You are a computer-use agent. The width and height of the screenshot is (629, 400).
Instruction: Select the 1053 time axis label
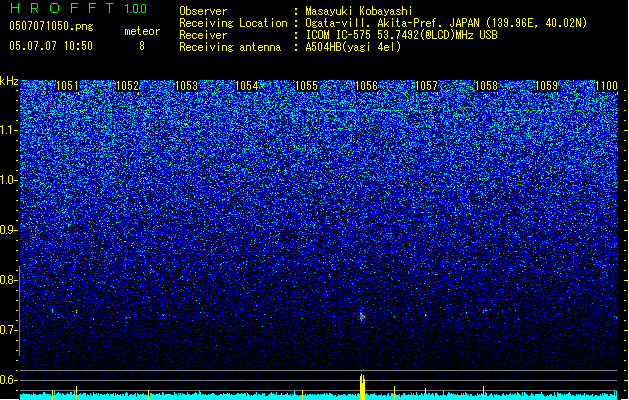[x=187, y=86]
